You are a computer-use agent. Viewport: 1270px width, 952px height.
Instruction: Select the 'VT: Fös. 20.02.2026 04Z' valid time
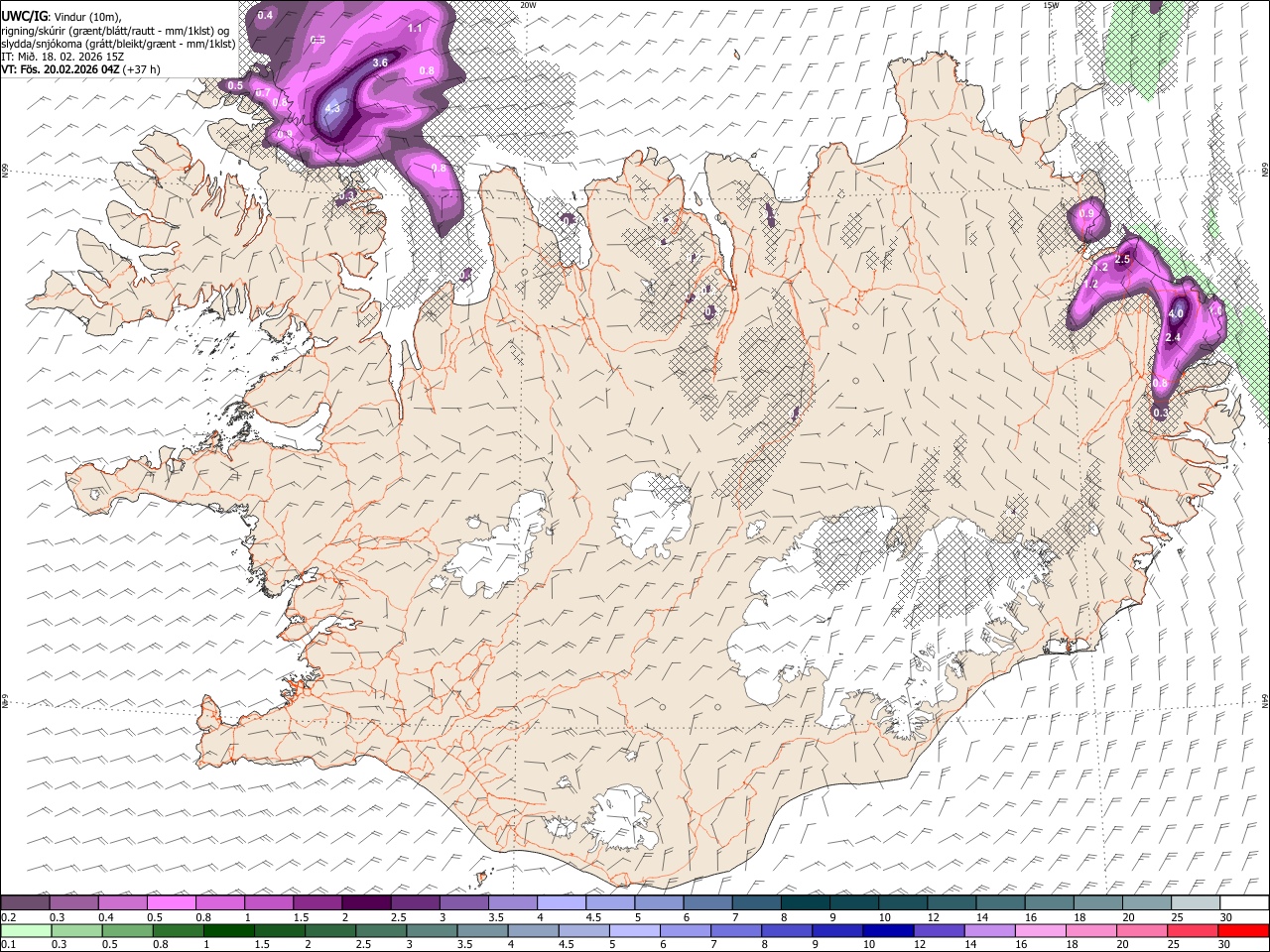[61, 69]
